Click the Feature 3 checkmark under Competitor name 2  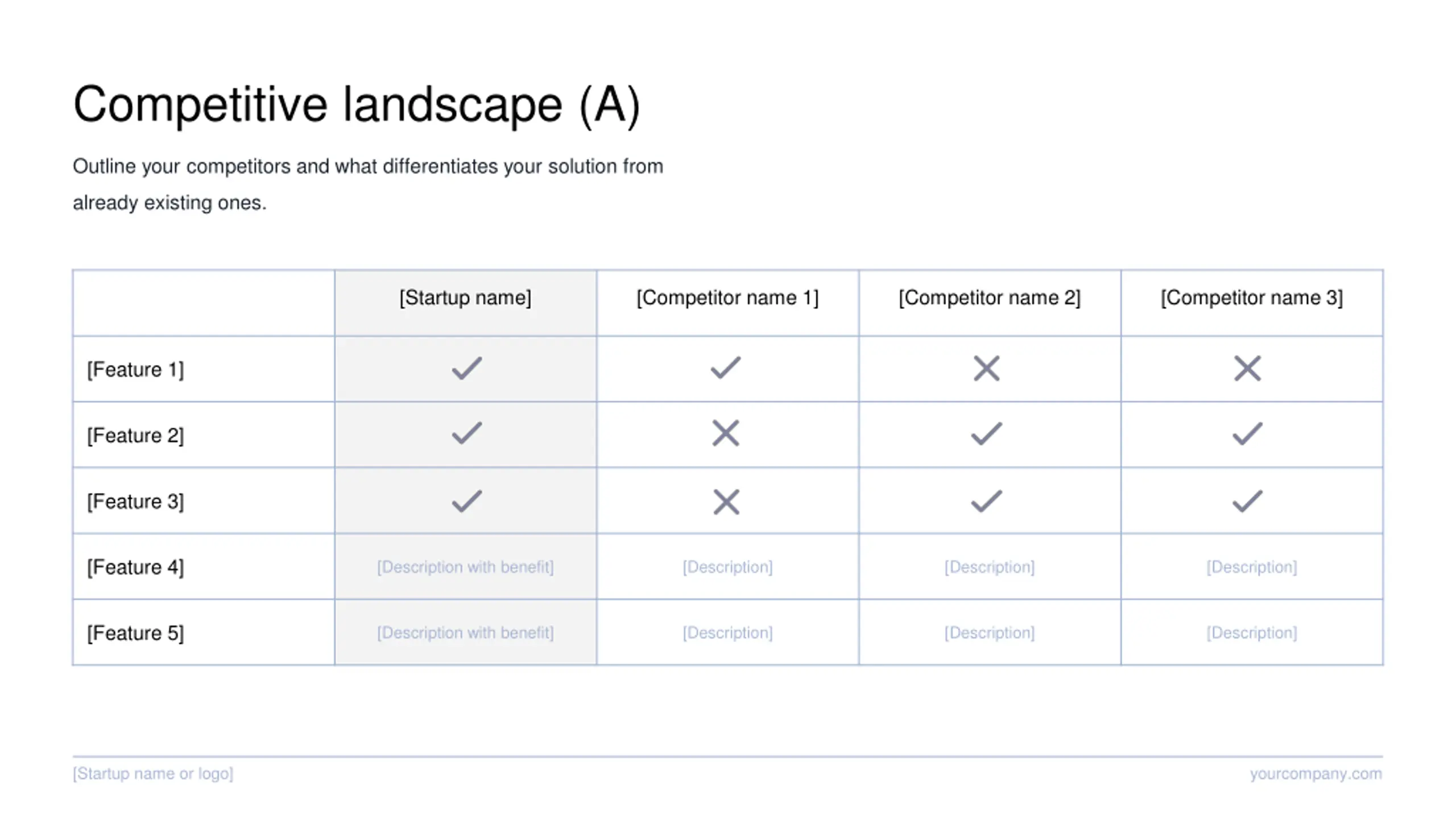click(986, 501)
